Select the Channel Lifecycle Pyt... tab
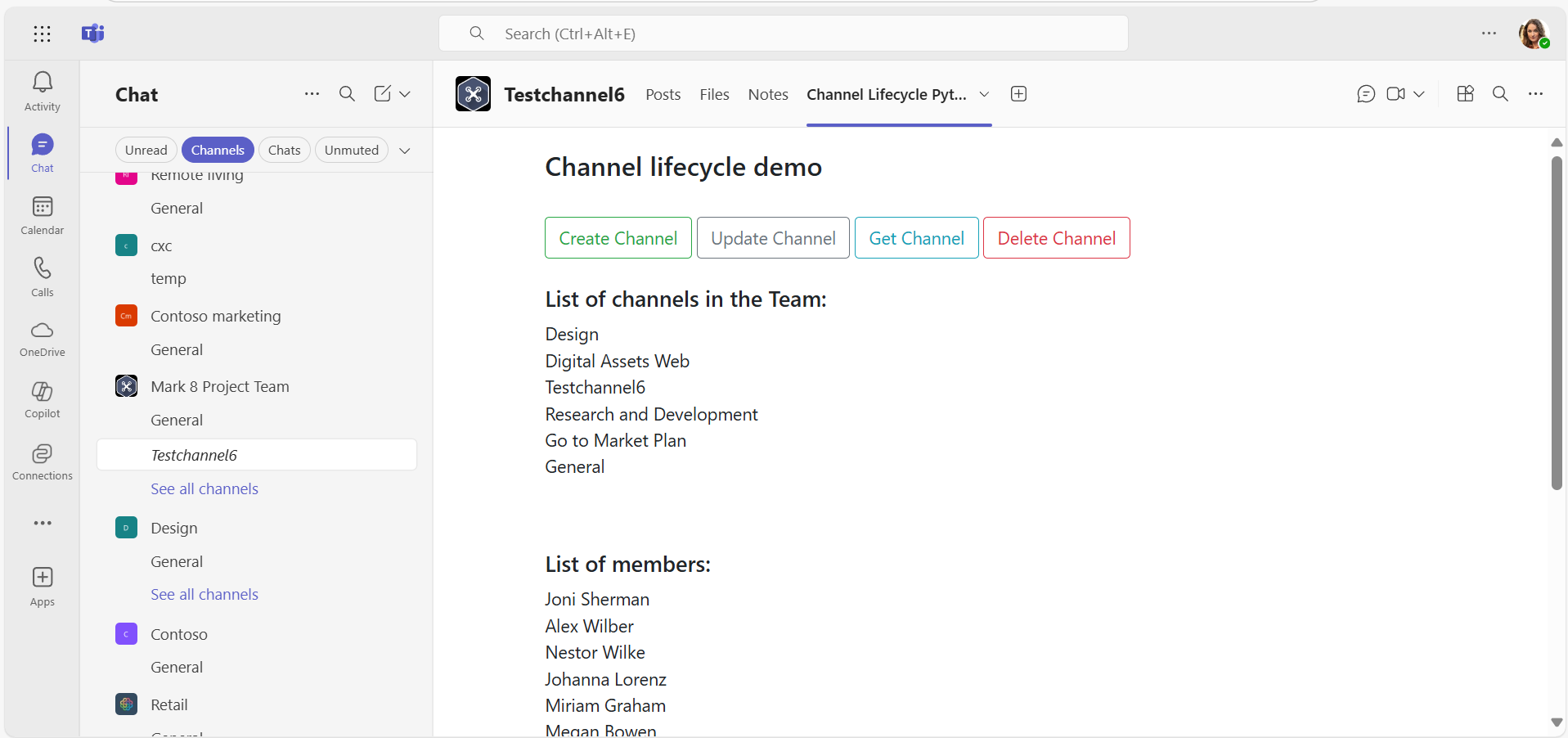This screenshot has width=1568, height=738. [x=887, y=94]
